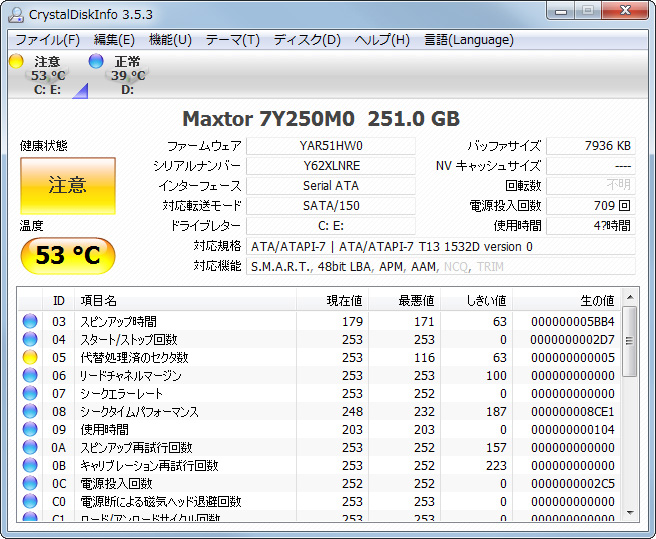
Task: Select the C: E: disk with 注意 status
Action: point(47,75)
